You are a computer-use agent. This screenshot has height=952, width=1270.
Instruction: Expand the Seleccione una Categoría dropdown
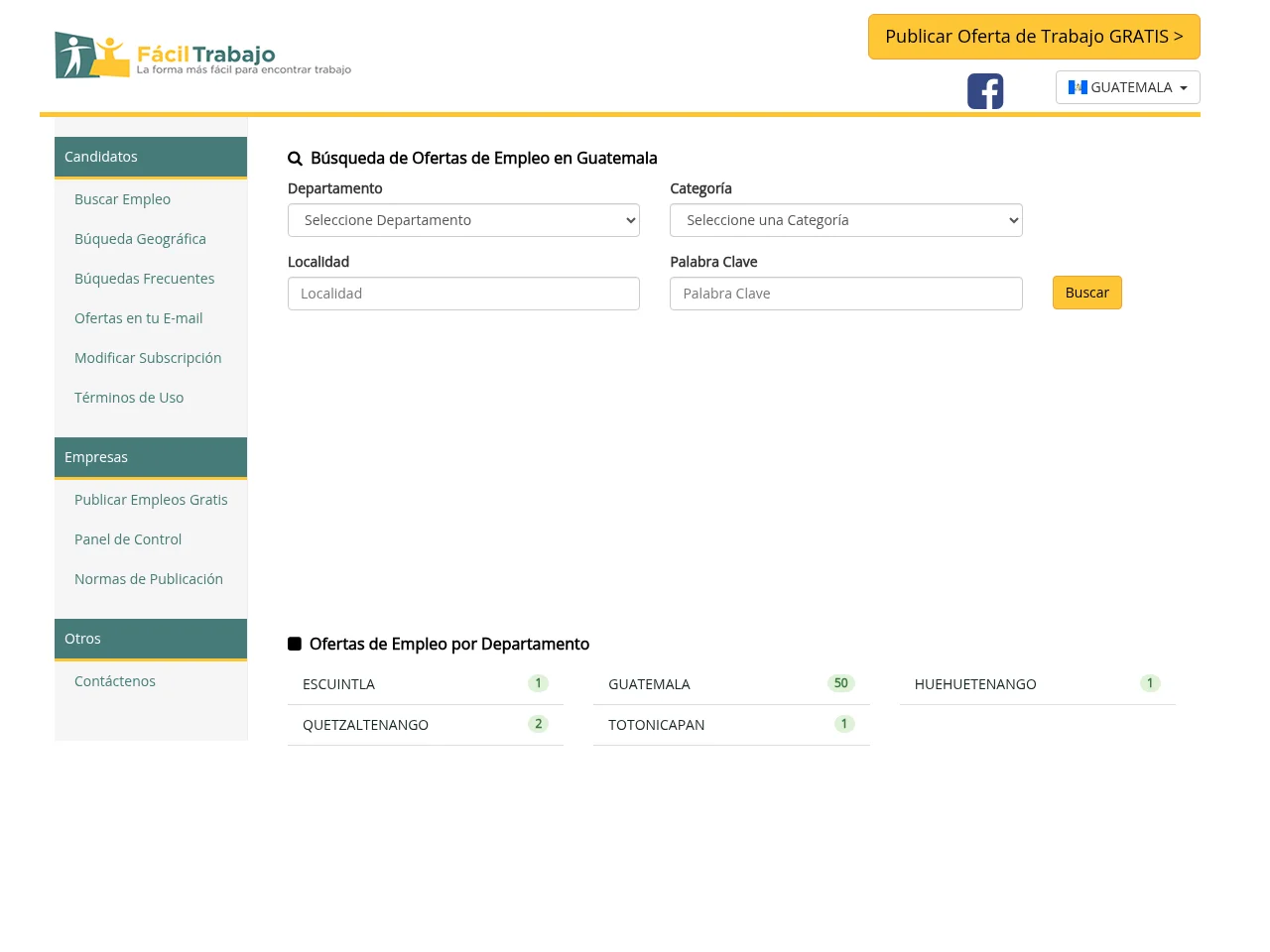[x=846, y=220]
